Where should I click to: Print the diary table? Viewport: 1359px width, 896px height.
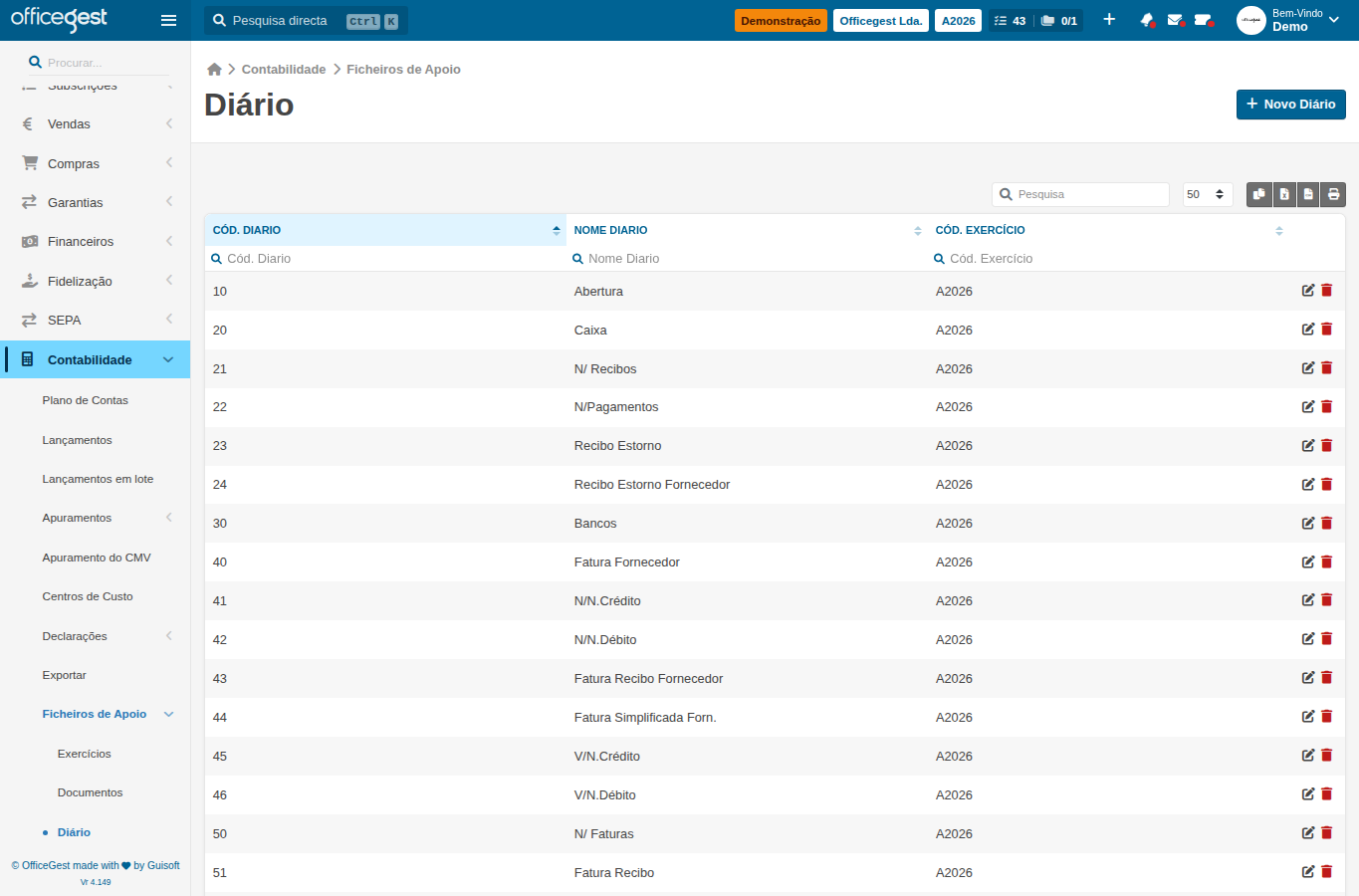[1333, 194]
